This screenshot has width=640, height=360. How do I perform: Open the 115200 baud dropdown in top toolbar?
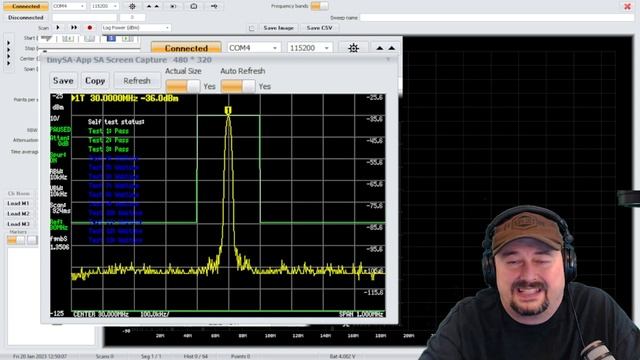(104, 7)
